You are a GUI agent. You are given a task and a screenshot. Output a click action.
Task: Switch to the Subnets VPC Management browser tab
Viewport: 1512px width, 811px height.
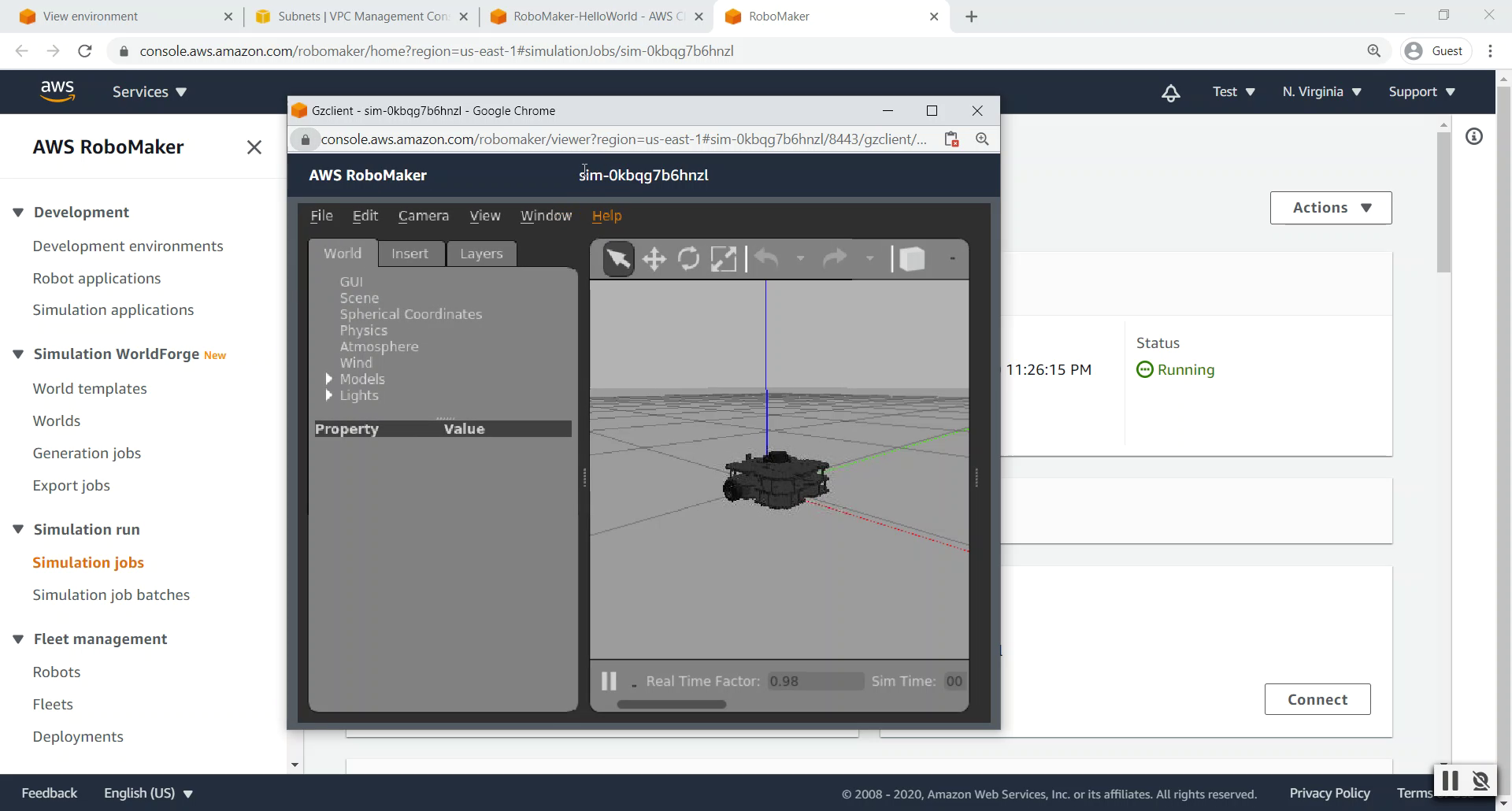click(362, 17)
